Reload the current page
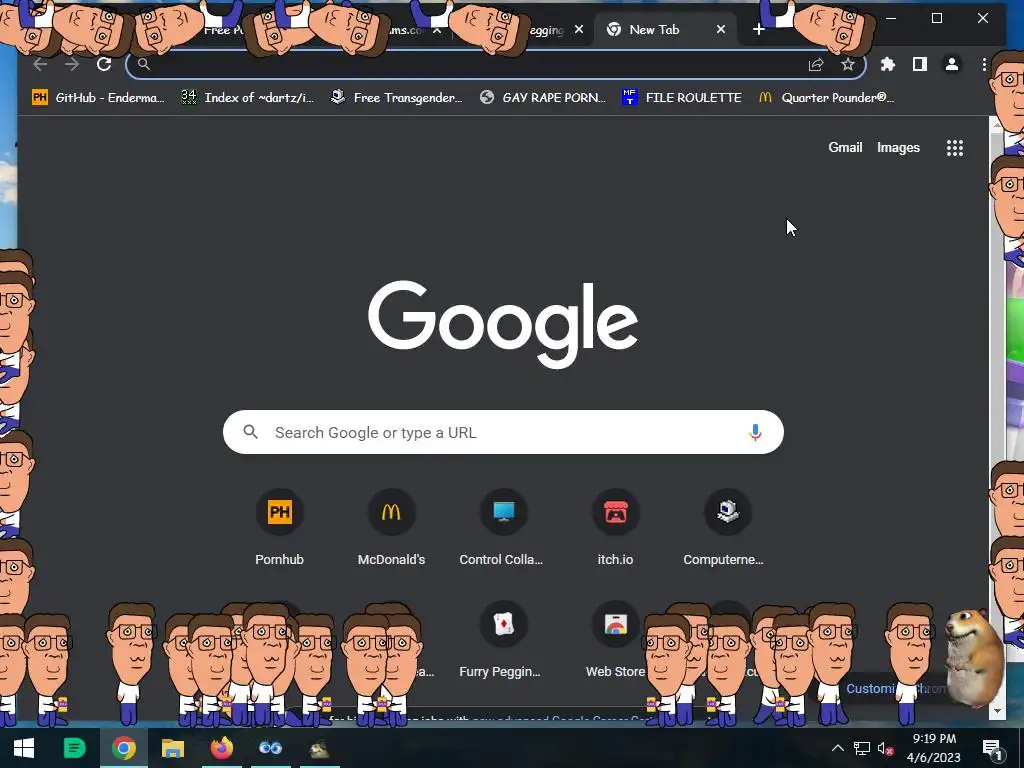 pyautogui.click(x=104, y=64)
